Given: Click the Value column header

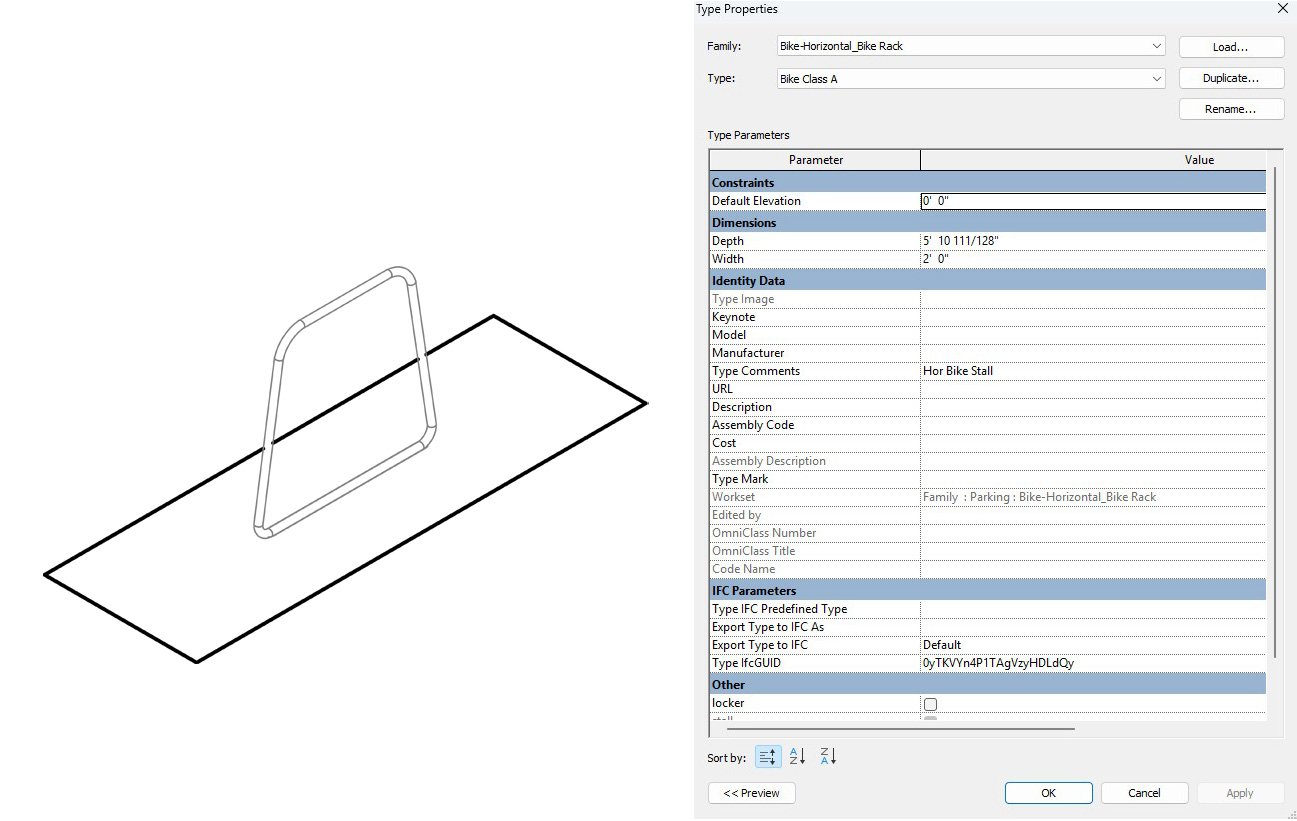Looking at the screenshot, I should [x=1094, y=160].
